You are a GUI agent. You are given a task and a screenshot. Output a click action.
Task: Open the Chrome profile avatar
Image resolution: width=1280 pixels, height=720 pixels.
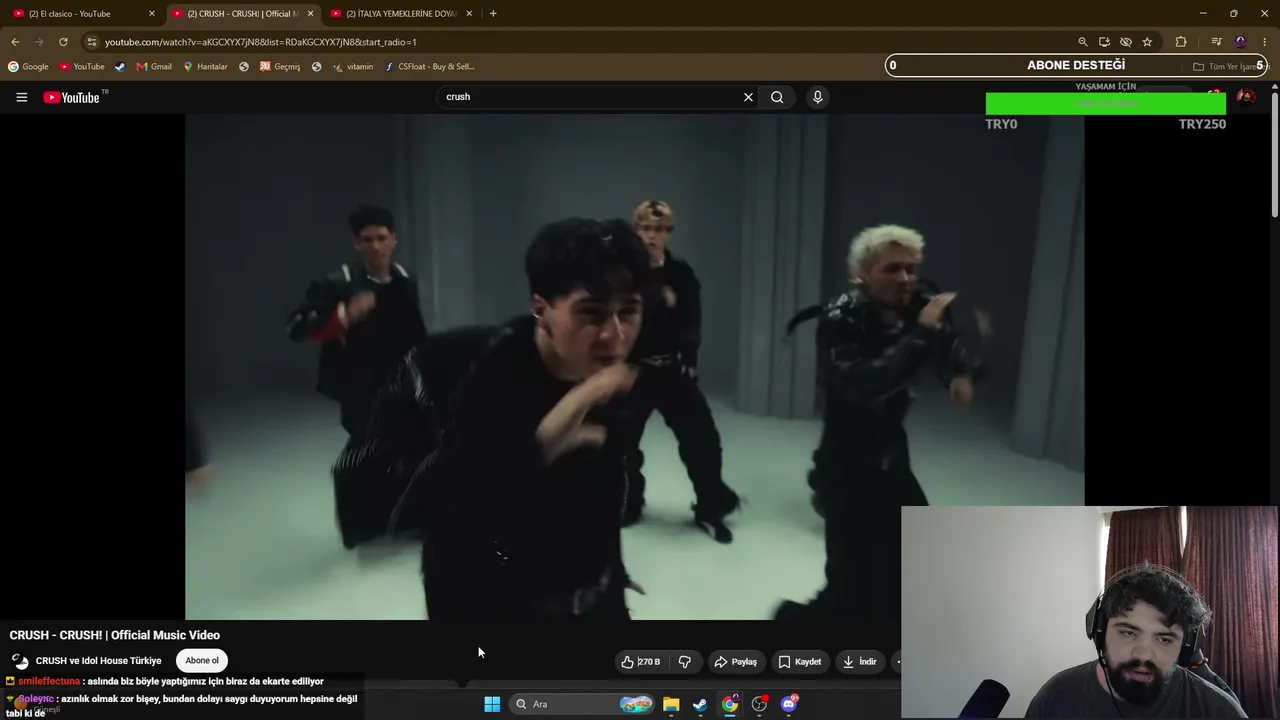(x=1241, y=42)
